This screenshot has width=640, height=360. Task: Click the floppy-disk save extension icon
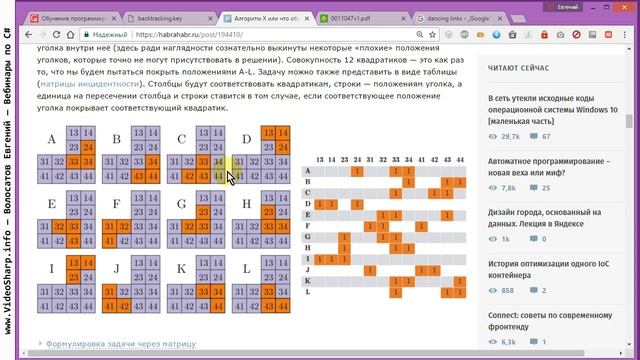click(592, 35)
